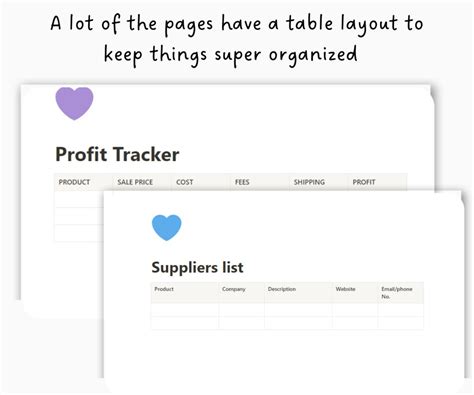Click the blue heart page icon
The width and height of the screenshot is (474, 395).
[x=167, y=228]
